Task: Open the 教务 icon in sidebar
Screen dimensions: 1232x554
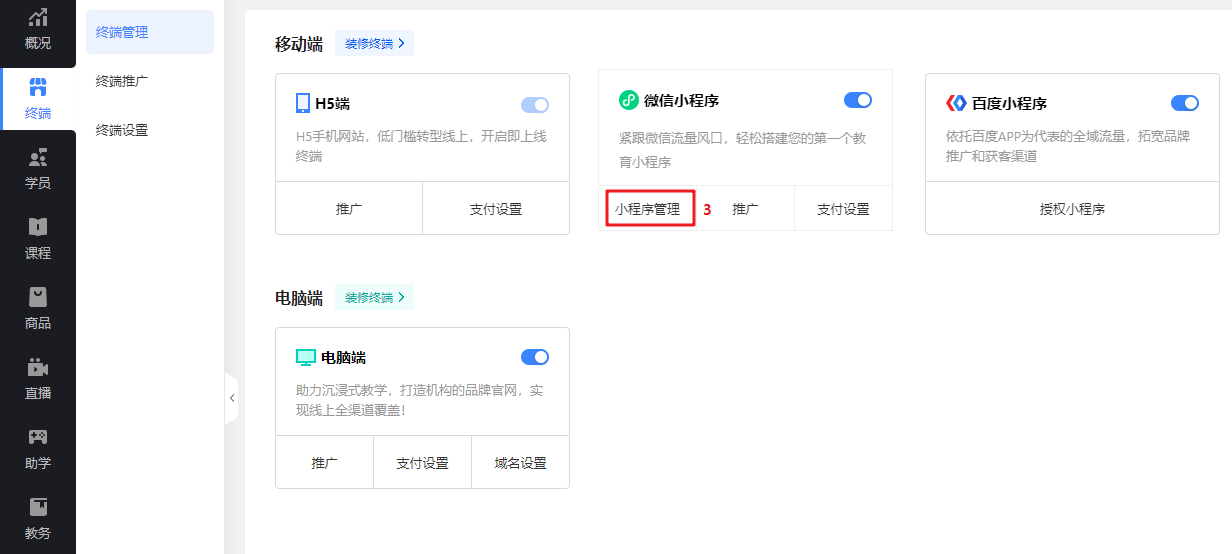Action: [x=38, y=507]
